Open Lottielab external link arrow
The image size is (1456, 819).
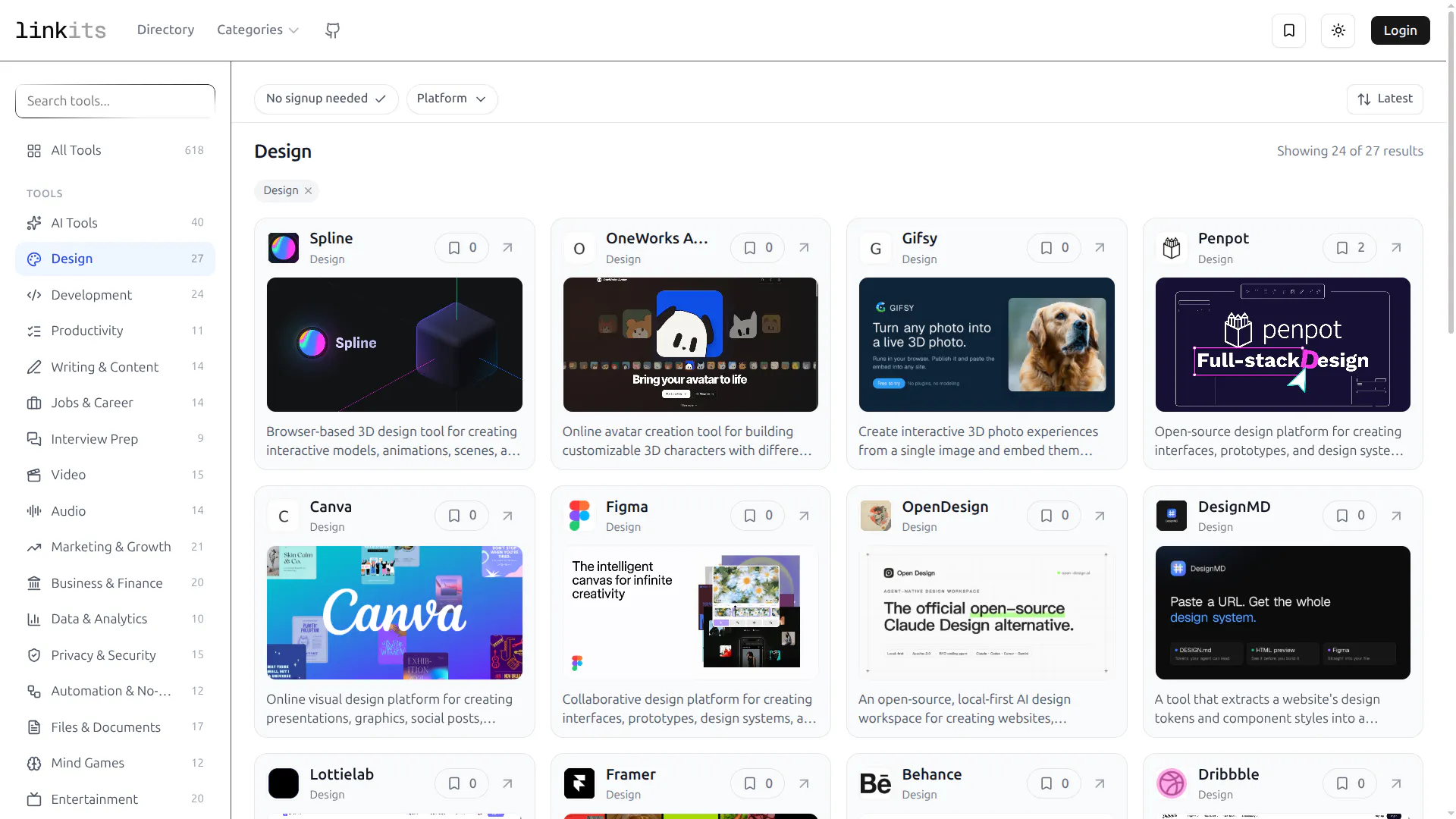(x=508, y=783)
